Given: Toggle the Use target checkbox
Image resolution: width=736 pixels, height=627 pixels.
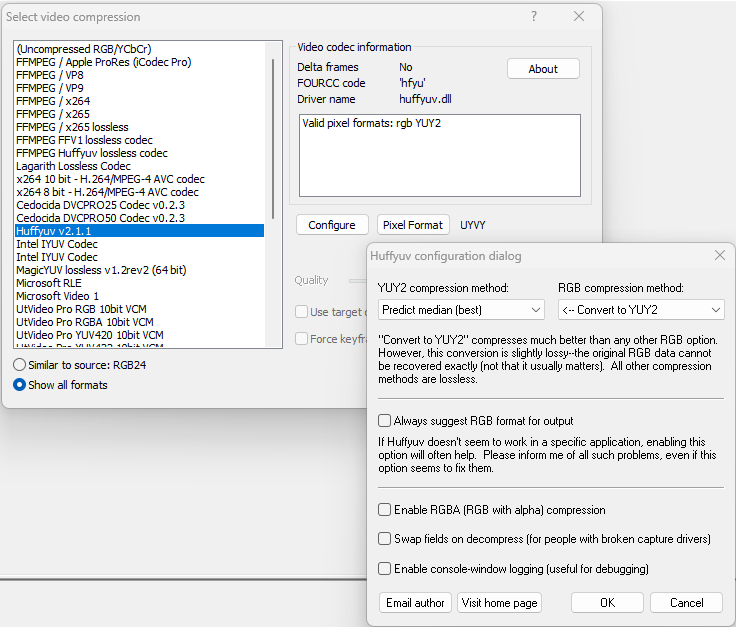Looking at the screenshot, I should (301, 312).
